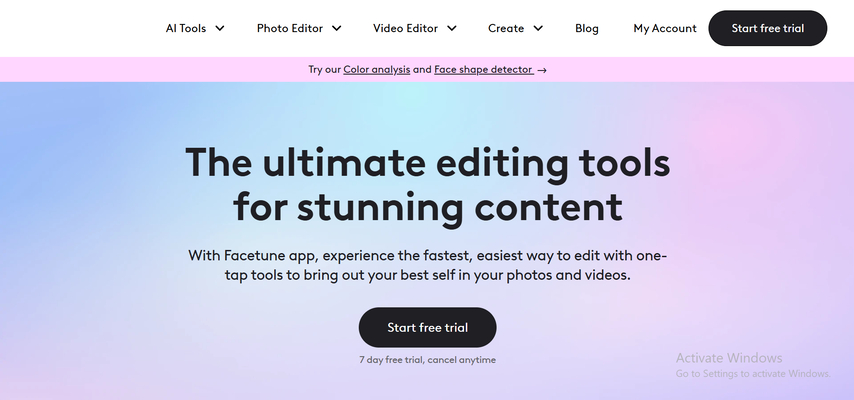The height and width of the screenshot is (400, 854).
Task: Click Start free trial in the header
Action: [767, 28]
